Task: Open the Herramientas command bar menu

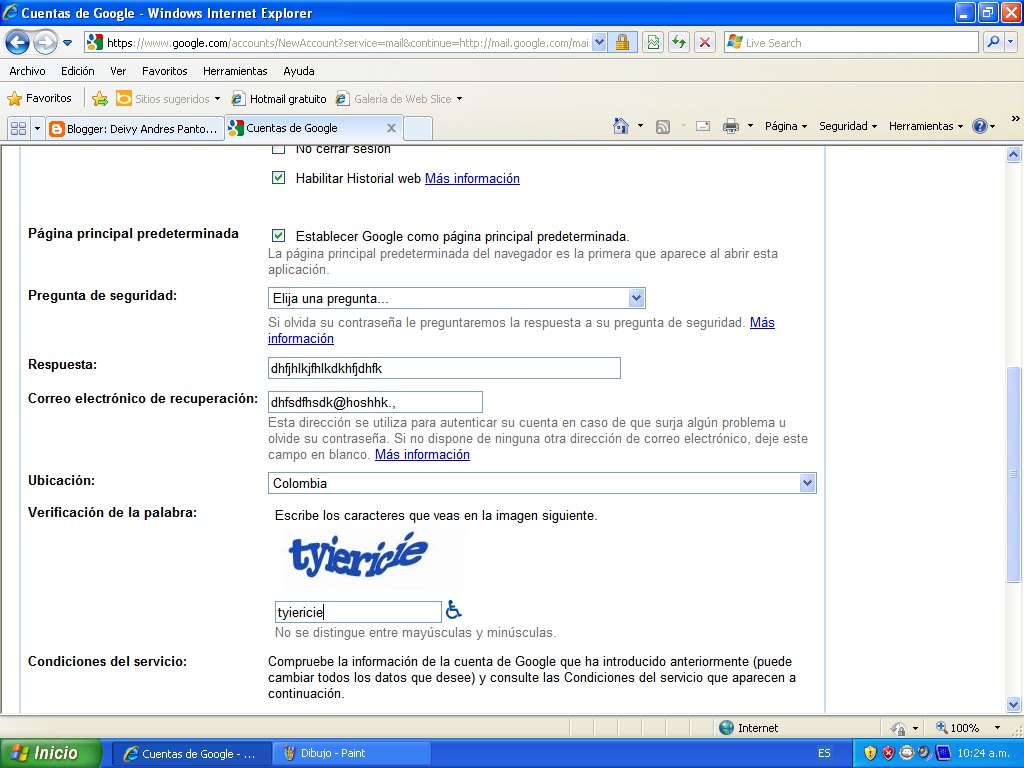Action: tap(925, 126)
